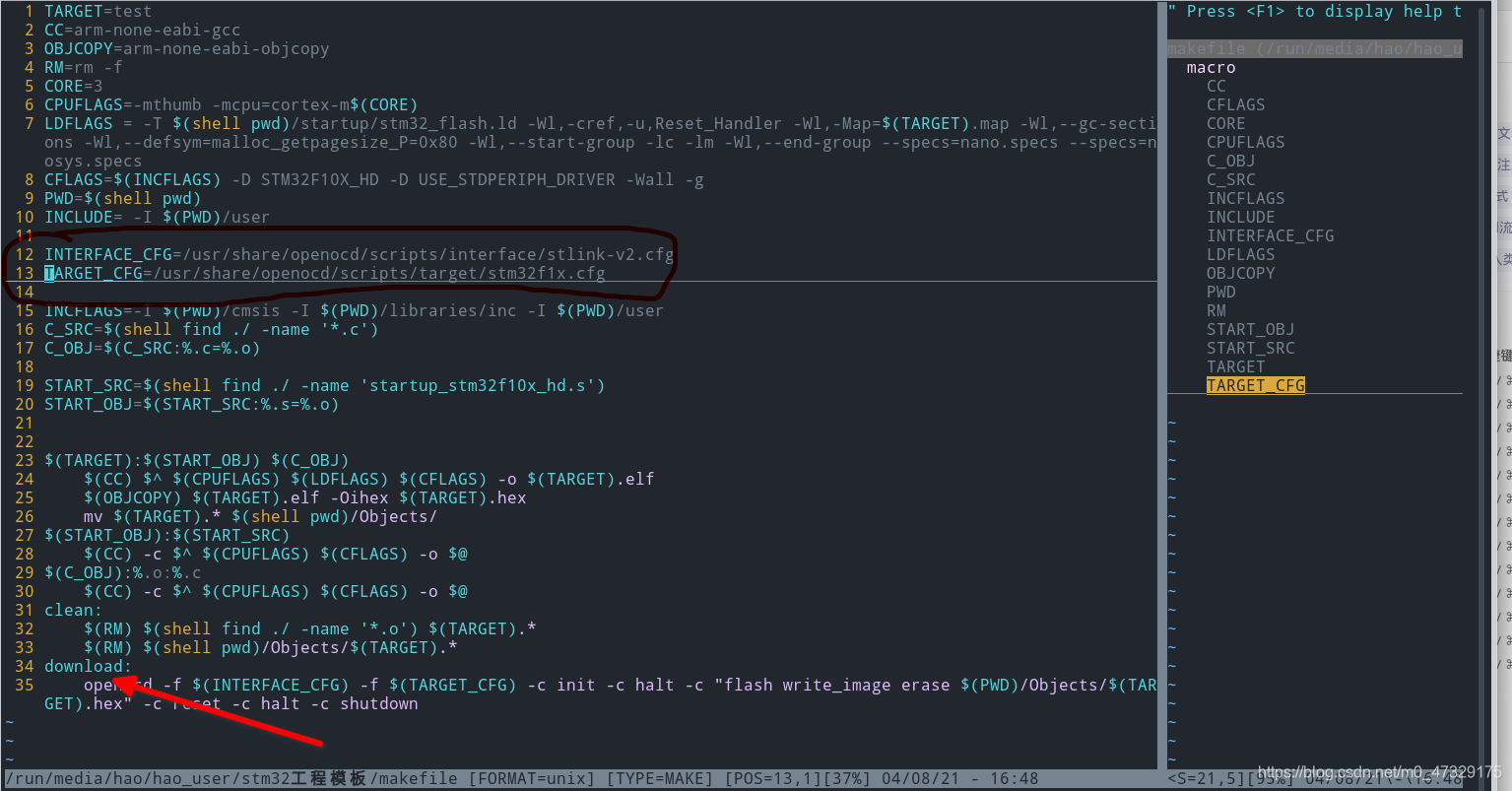Image resolution: width=1512 pixels, height=791 pixels.
Task: Click C_SRC shell find line
Action: pos(211,329)
